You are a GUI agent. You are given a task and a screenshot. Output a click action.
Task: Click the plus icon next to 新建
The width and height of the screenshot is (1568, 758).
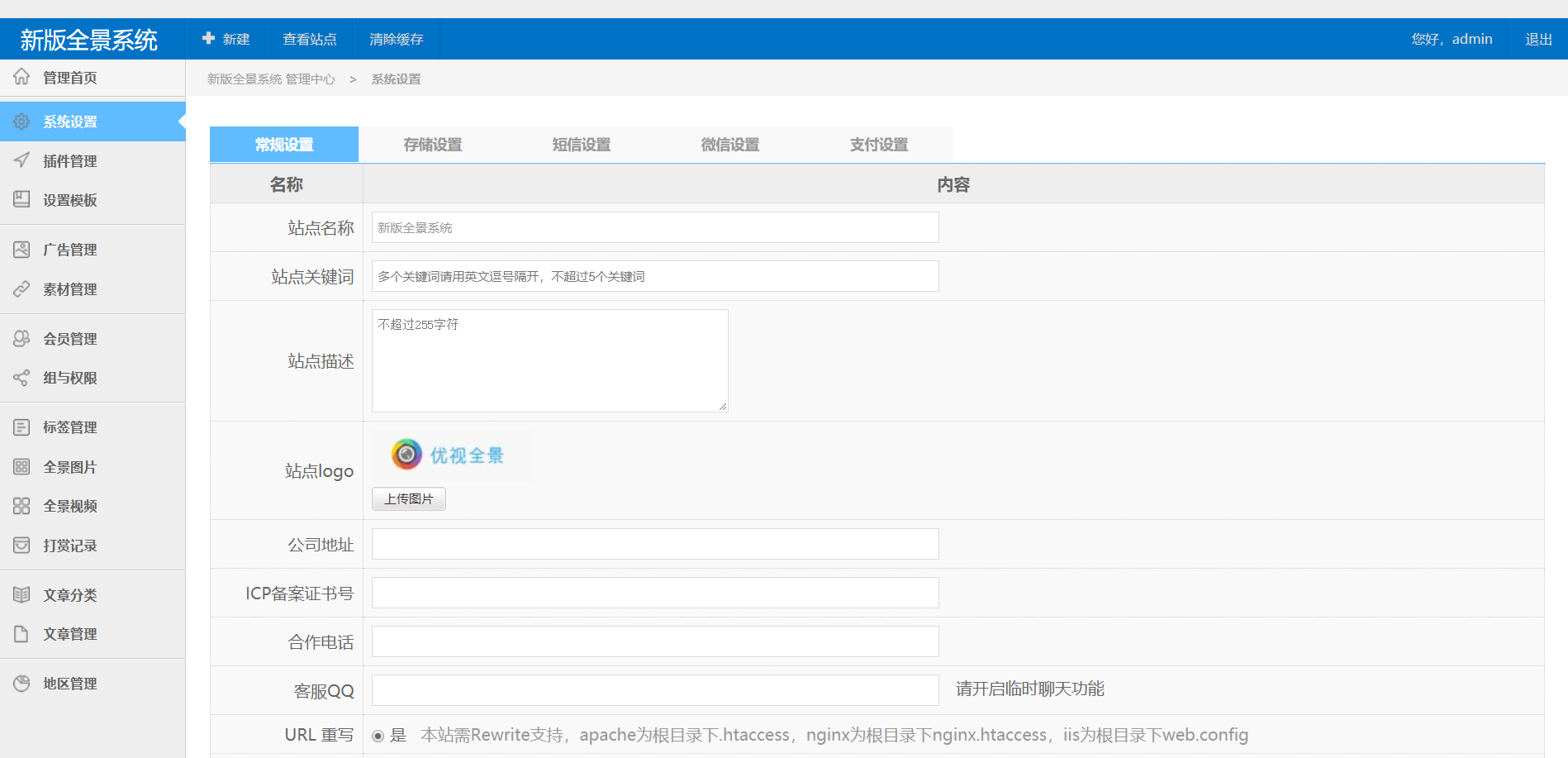[x=208, y=39]
